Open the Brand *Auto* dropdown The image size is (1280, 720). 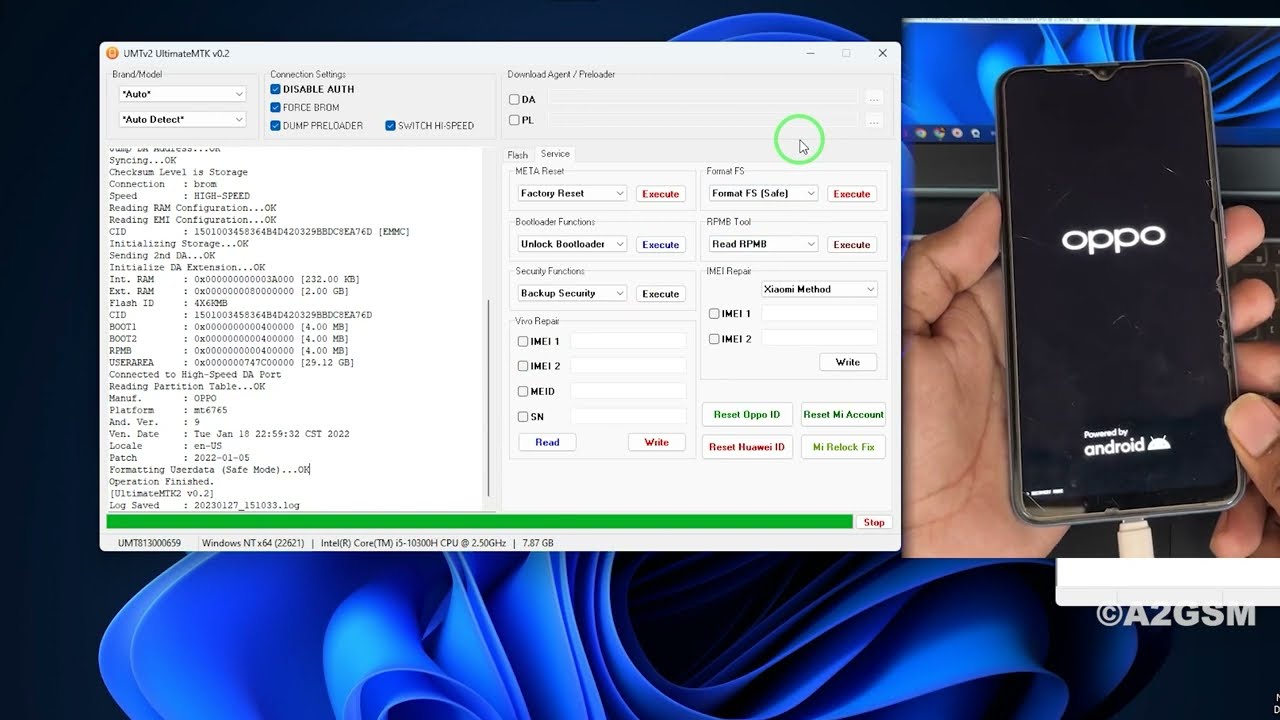182,94
